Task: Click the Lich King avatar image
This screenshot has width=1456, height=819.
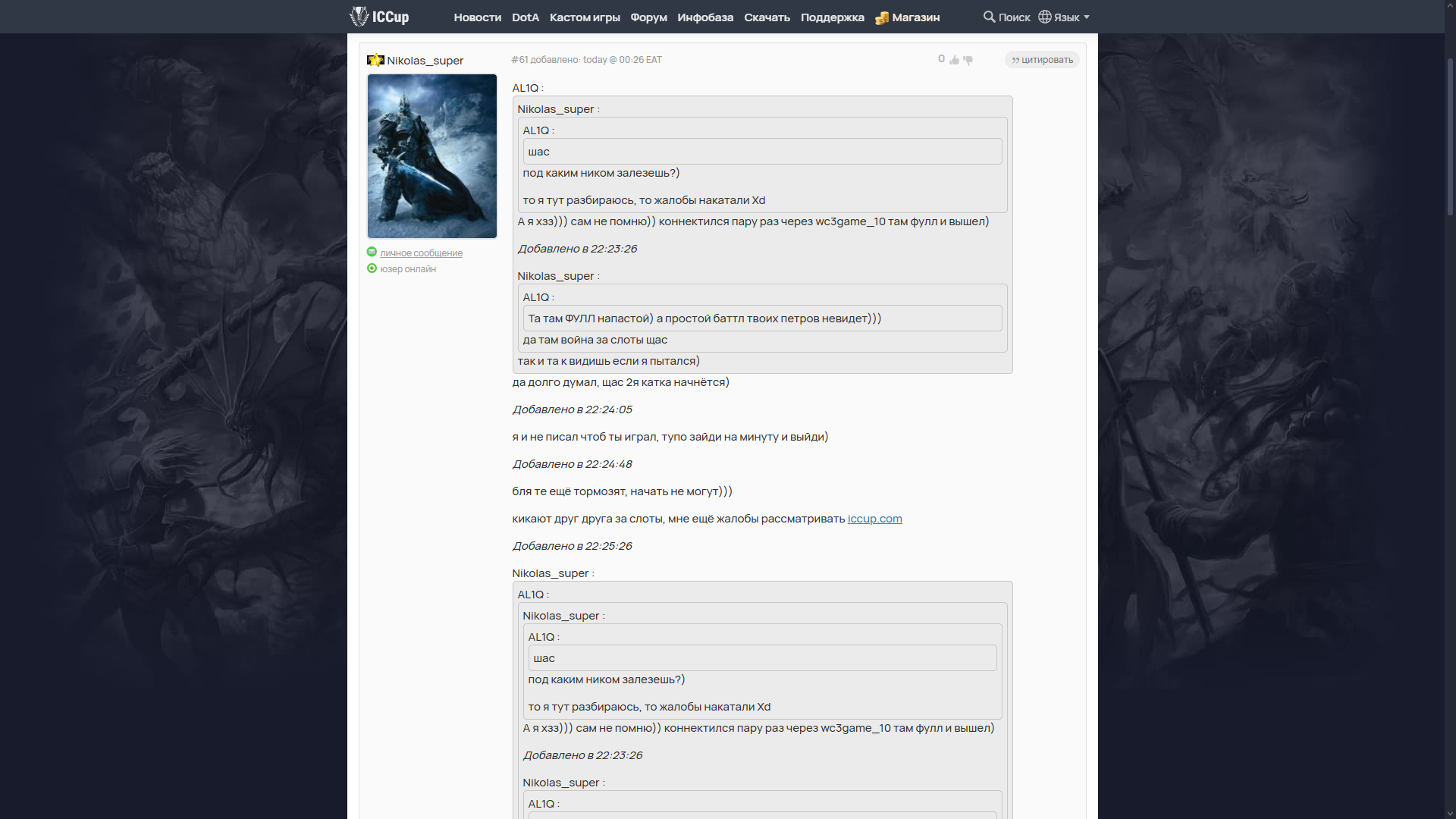Action: [431, 156]
